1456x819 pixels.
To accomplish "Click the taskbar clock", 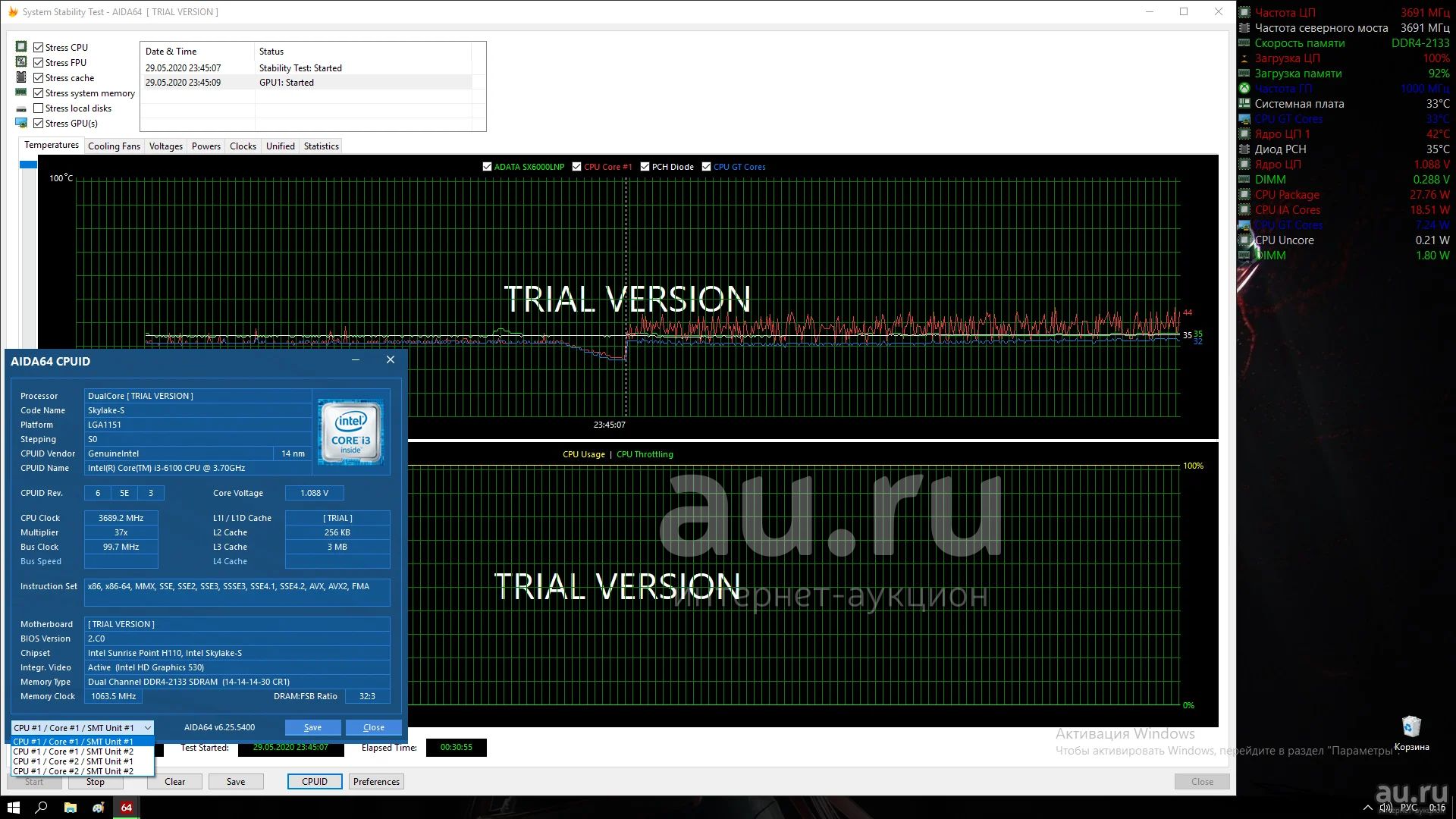I will coord(1437,808).
